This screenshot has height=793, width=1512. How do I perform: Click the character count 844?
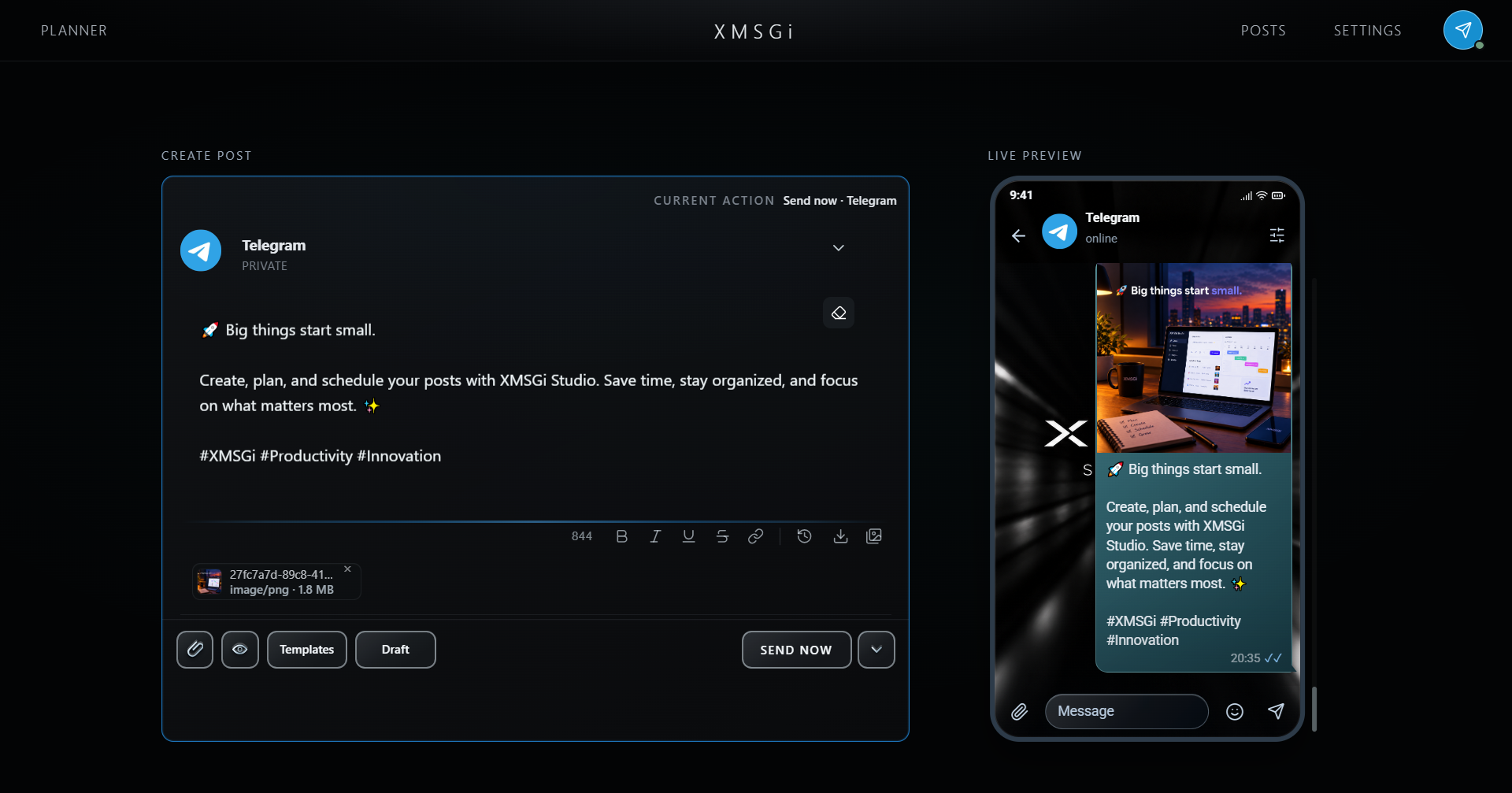coord(582,536)
